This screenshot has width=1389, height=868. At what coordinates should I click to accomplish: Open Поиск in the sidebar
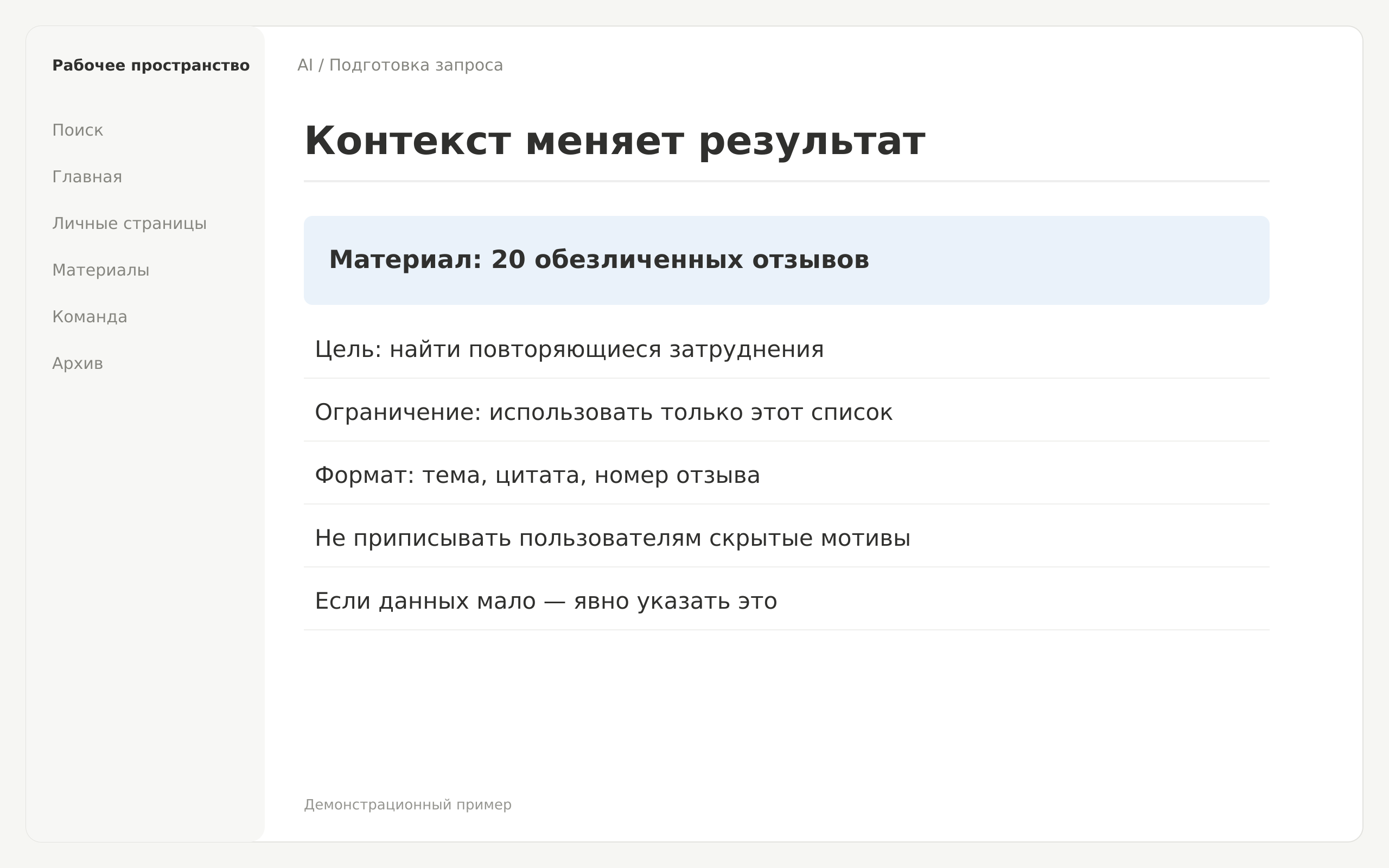[x=78, y=130]
